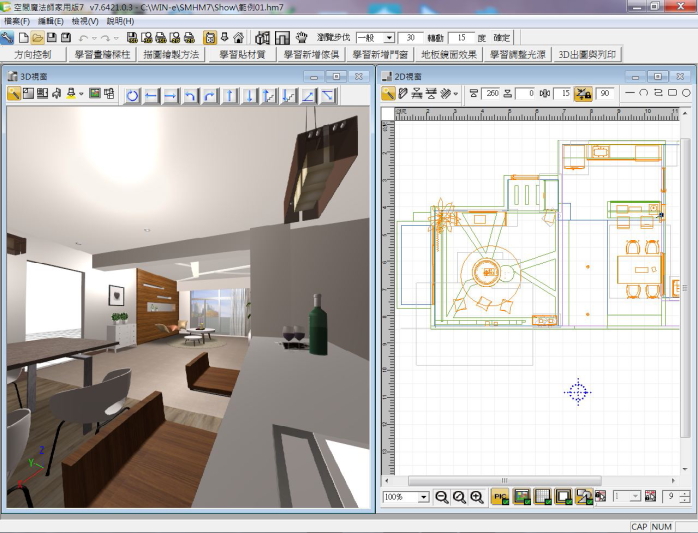
Task: Click the rotate circle arrow in the 3D window
Action: click(132, 95)
